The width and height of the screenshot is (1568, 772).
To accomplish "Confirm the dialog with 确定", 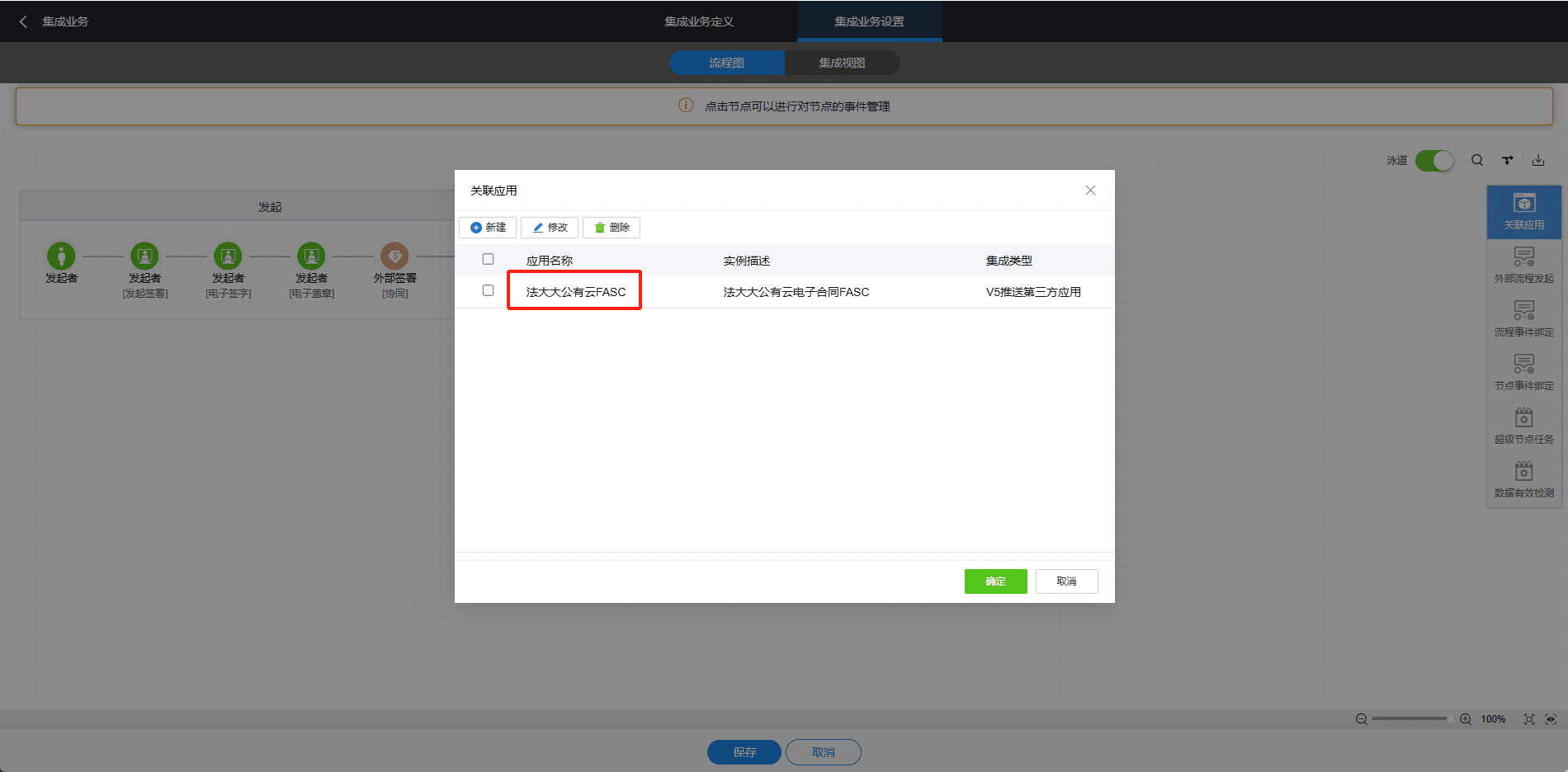I will tap(996, 581).
